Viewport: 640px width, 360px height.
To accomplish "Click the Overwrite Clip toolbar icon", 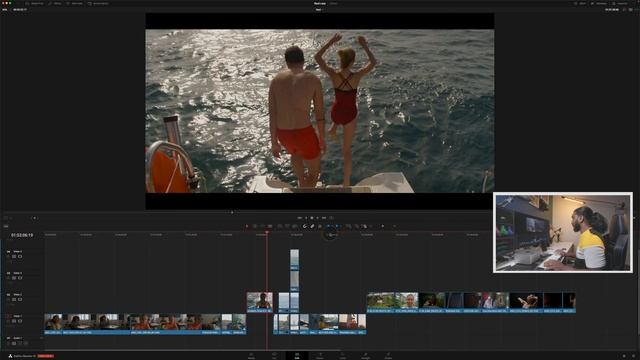I will 287,226.
